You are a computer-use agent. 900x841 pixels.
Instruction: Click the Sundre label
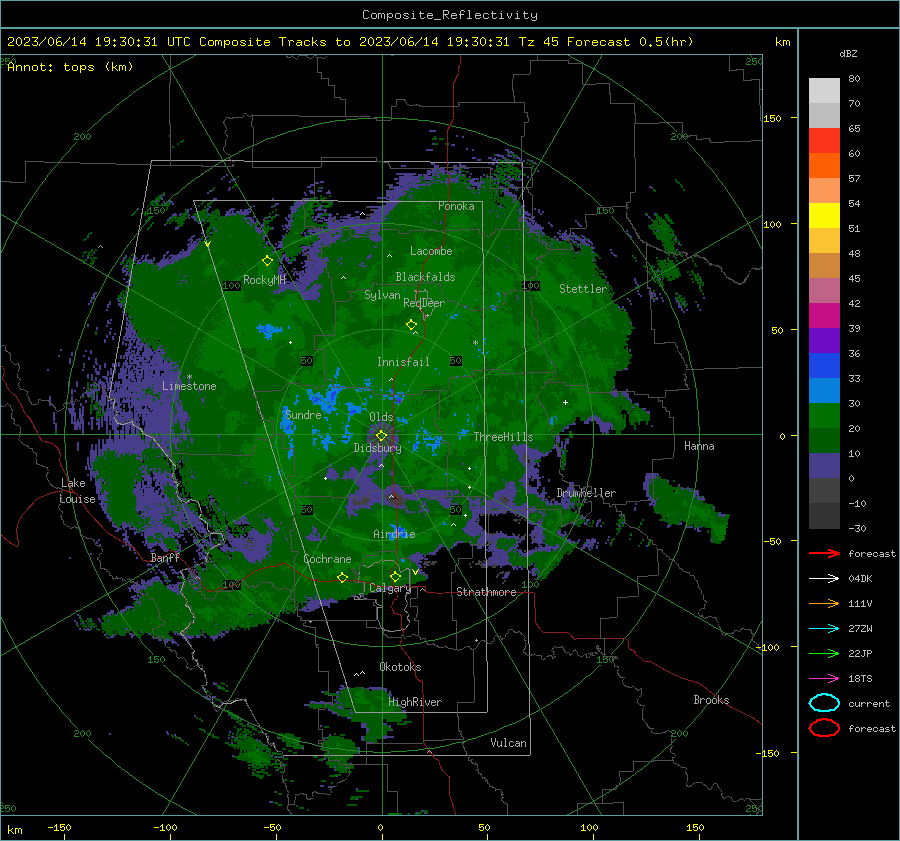[x=303, y=414]
